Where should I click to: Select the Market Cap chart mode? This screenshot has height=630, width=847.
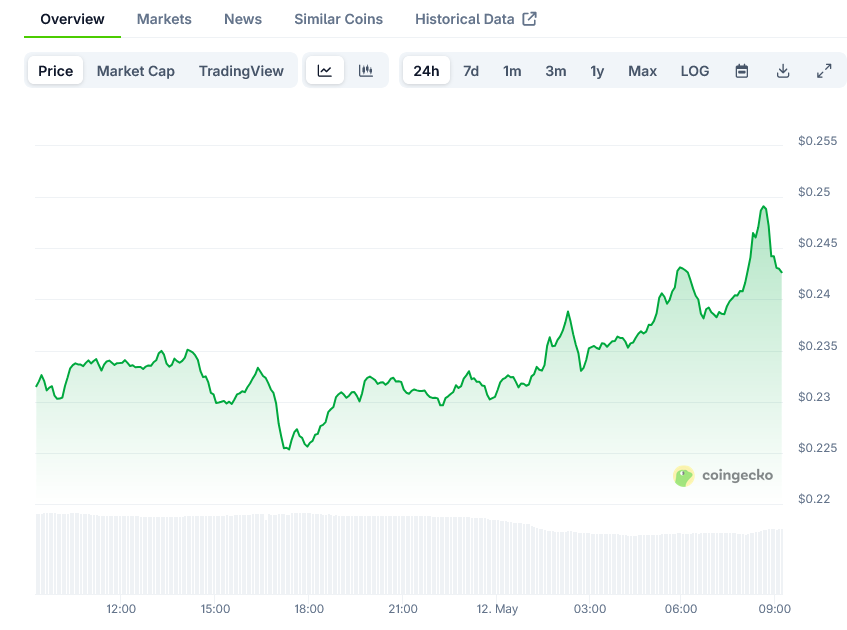(136, 71)
